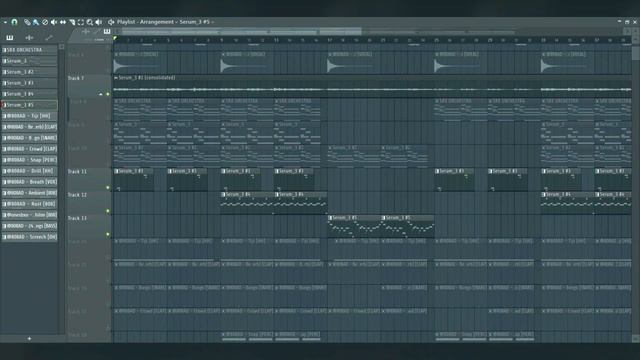Mute Track 7 with its green light
Screen dimensions: 640x360
click(108, 94)
